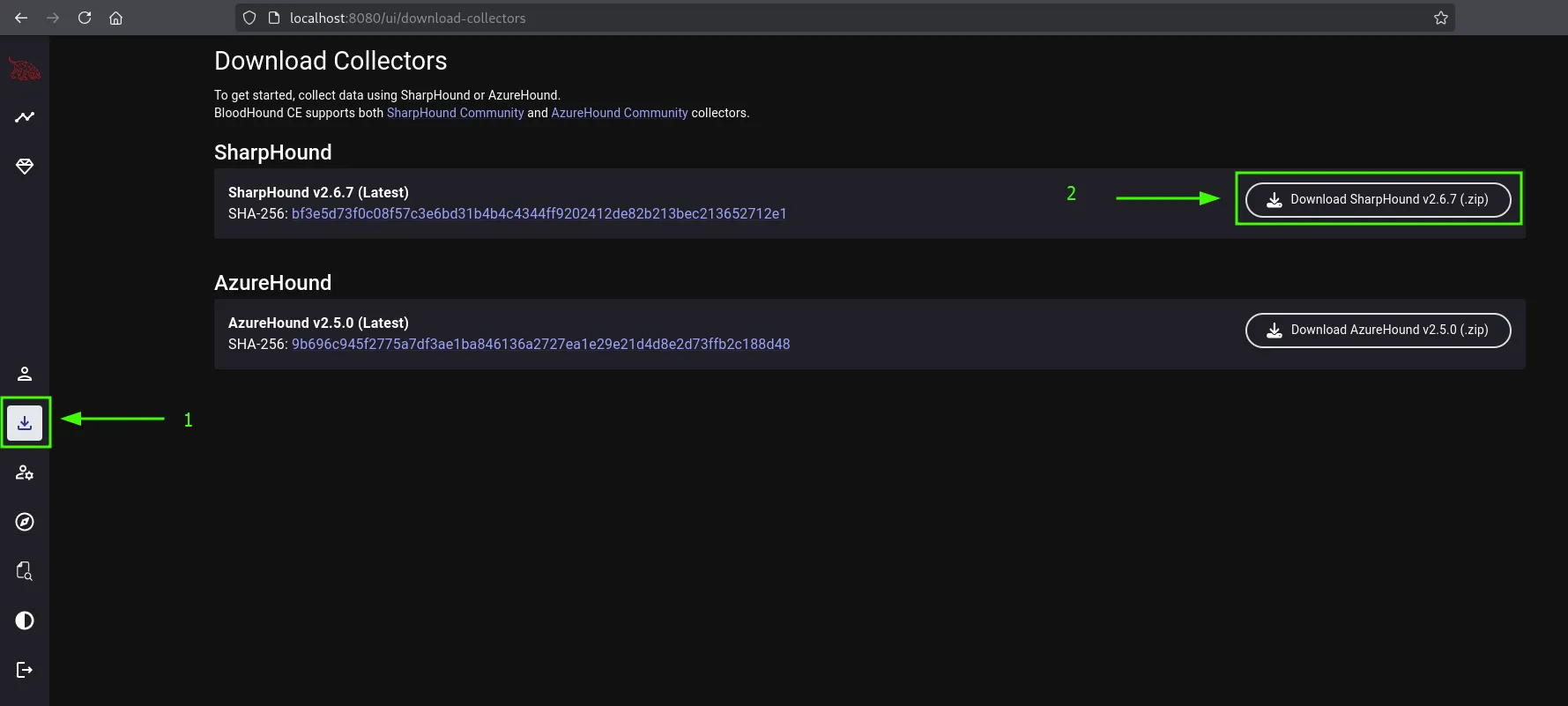Click the page info icon in the address bar
The height and width of the screenshot is (706, 1568).
273,18
